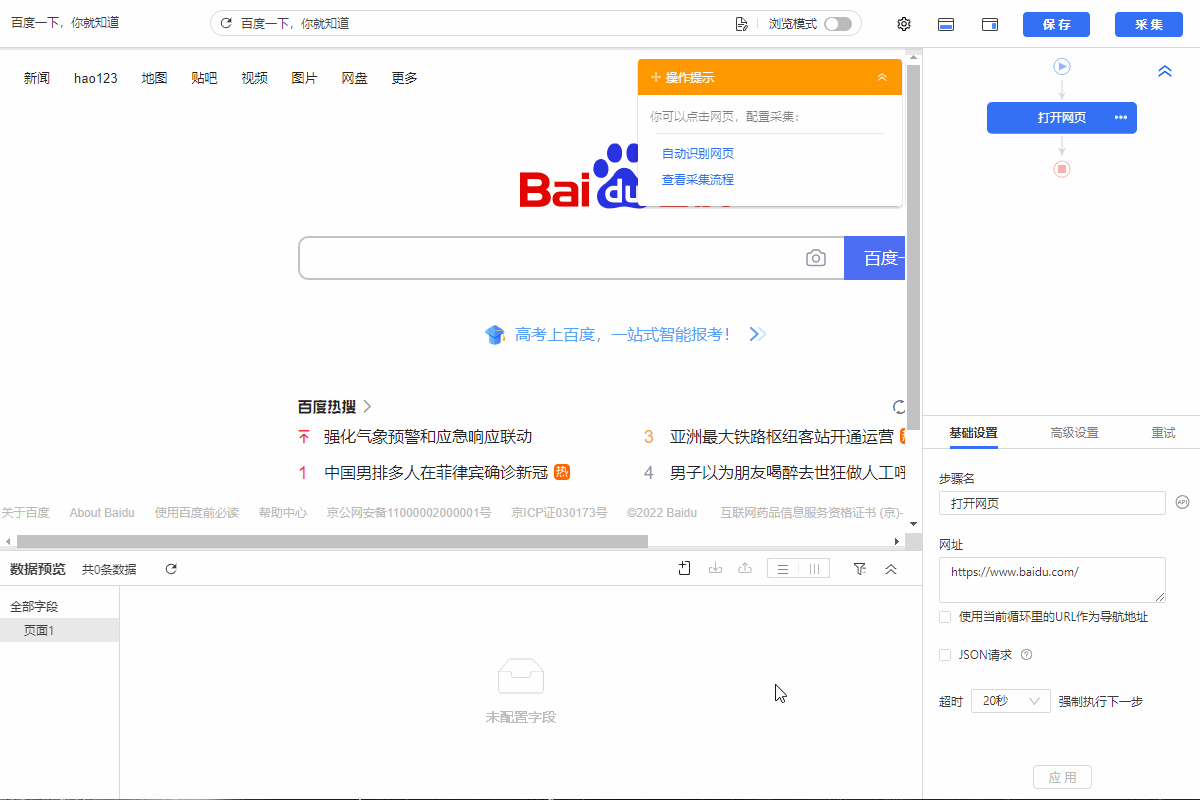Open hot search 中国男排多人在菲律宾确诊新冠
1200x800 pixels.
point(436,472)
